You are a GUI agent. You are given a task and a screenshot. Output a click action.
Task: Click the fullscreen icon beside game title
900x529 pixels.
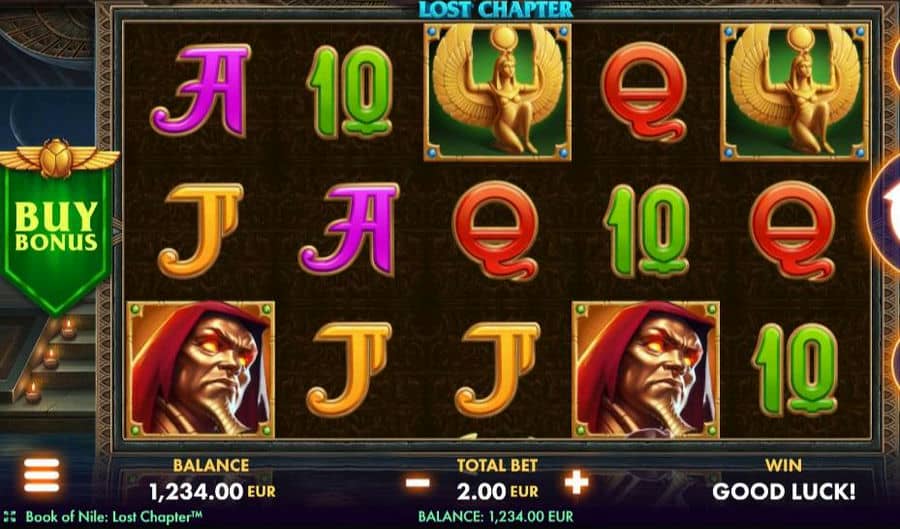(x=10, y=516)
